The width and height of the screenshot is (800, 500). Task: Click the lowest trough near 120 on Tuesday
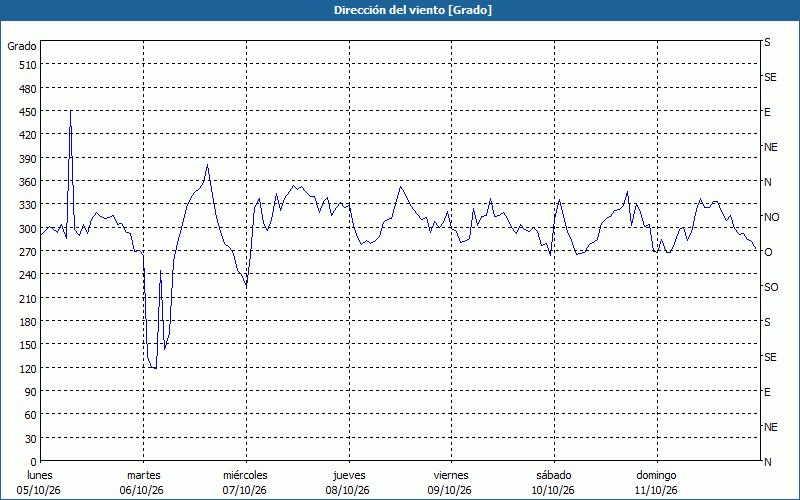point(154,368)
